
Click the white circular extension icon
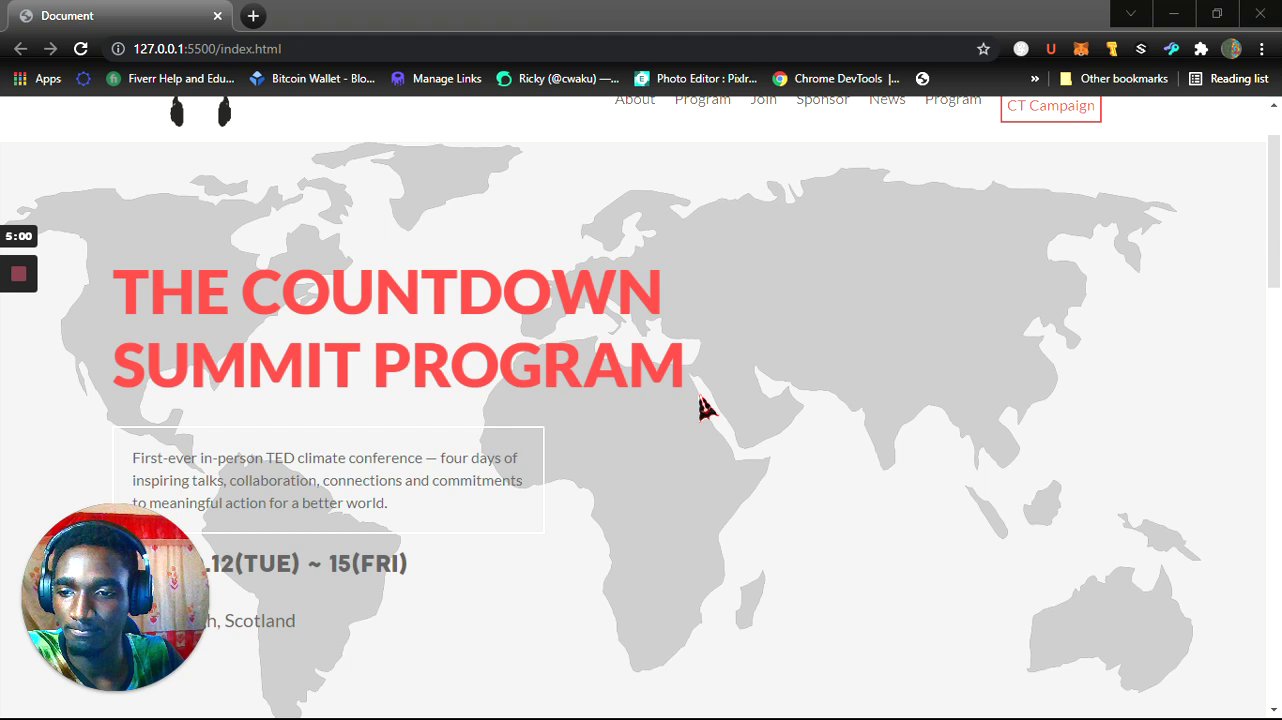(1021, 49)
